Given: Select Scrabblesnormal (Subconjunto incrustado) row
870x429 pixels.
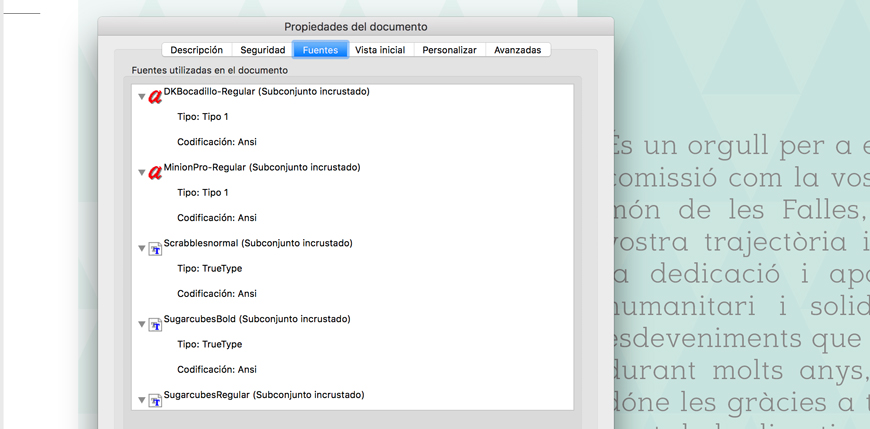Looking at the screenshot, I should 258,243.
